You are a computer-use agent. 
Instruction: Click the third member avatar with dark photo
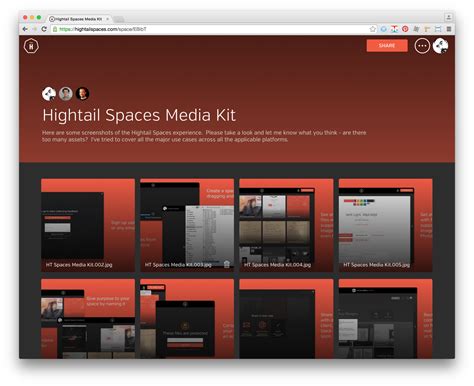coord(82,94)
